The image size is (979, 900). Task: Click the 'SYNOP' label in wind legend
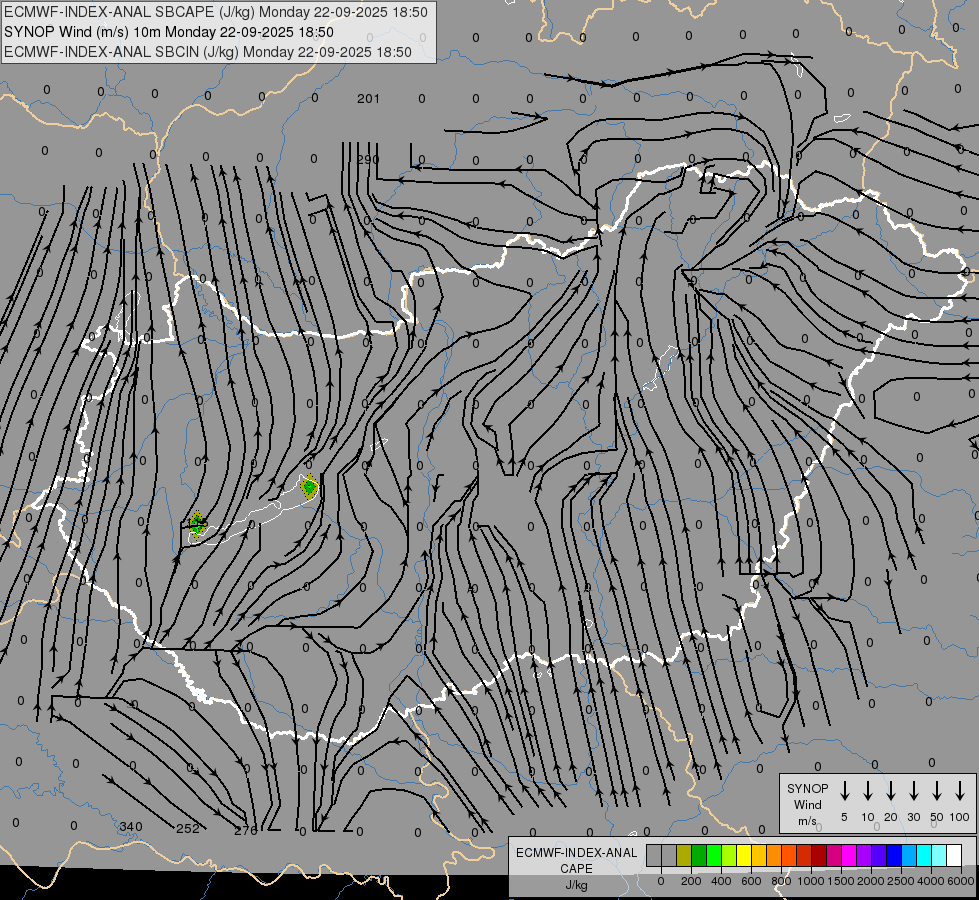[x=807, y=788]
